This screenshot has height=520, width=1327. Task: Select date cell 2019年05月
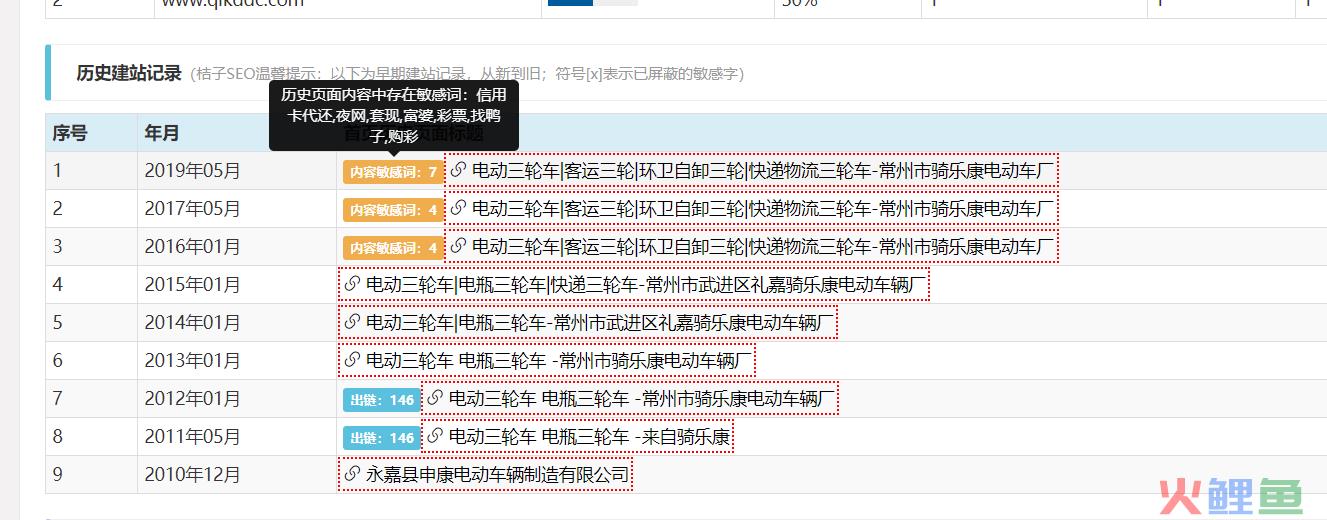click(193, 171)
